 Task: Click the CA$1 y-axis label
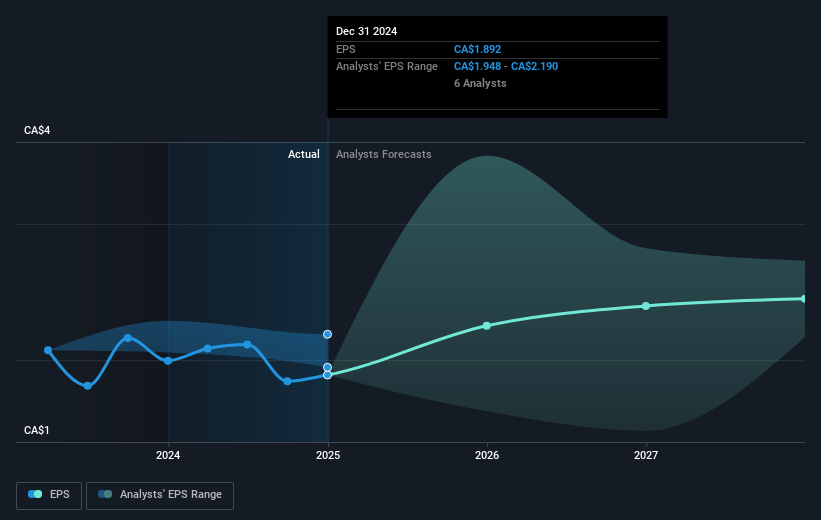pos(37,430)
